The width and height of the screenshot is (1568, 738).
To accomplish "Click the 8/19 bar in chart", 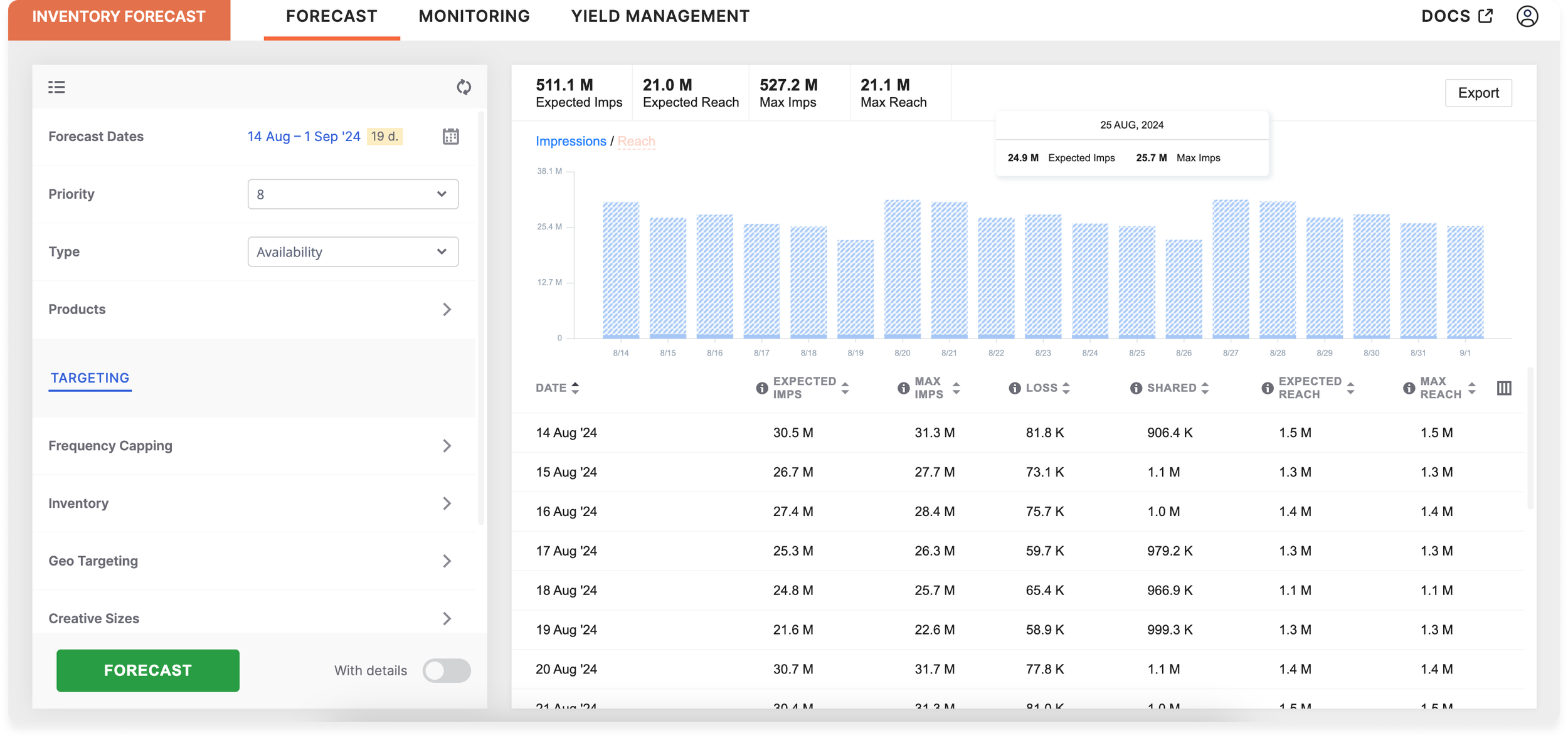I will (856, 289).
